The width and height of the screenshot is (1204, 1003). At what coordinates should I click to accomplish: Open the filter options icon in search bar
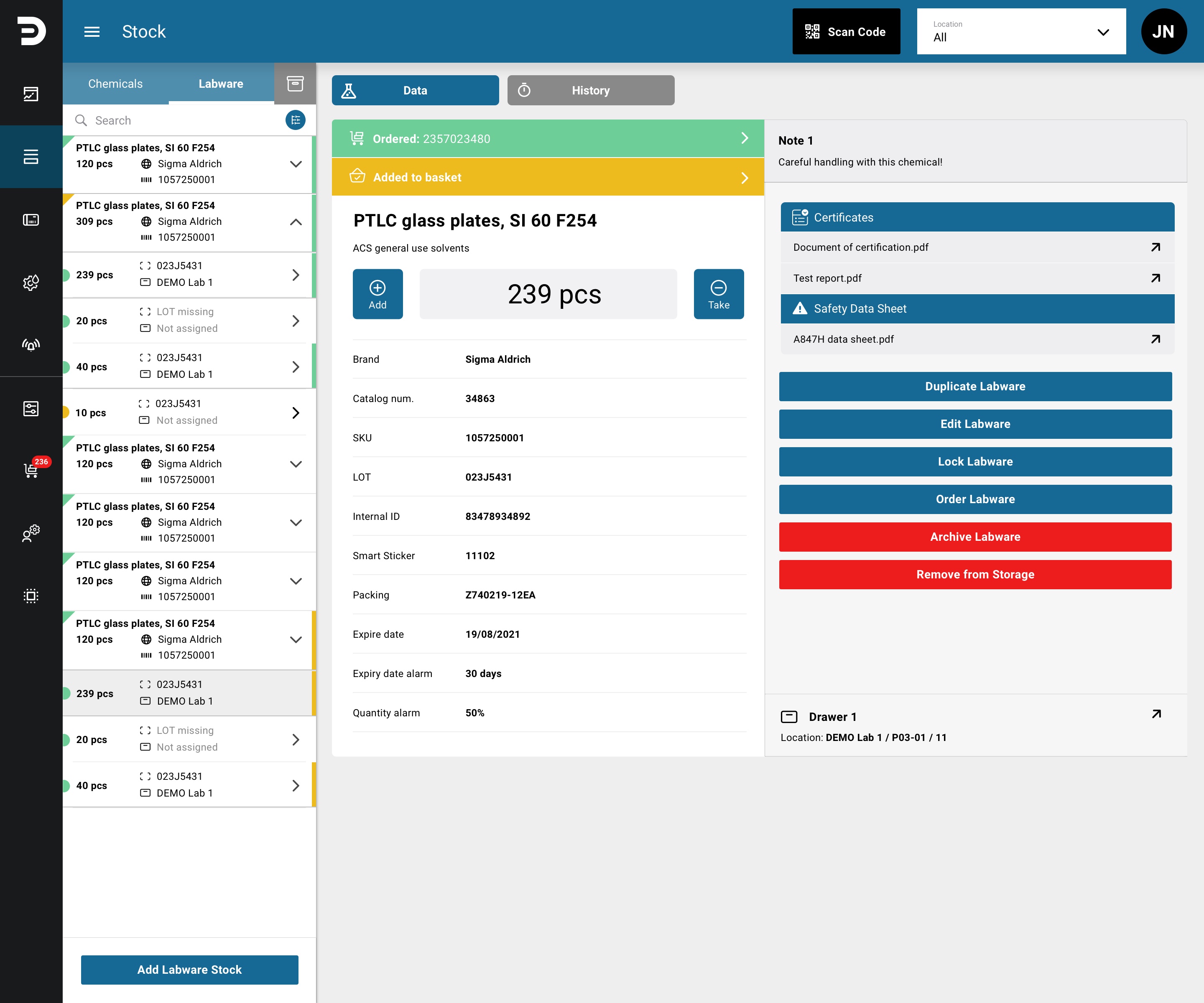tap(295, 120)
